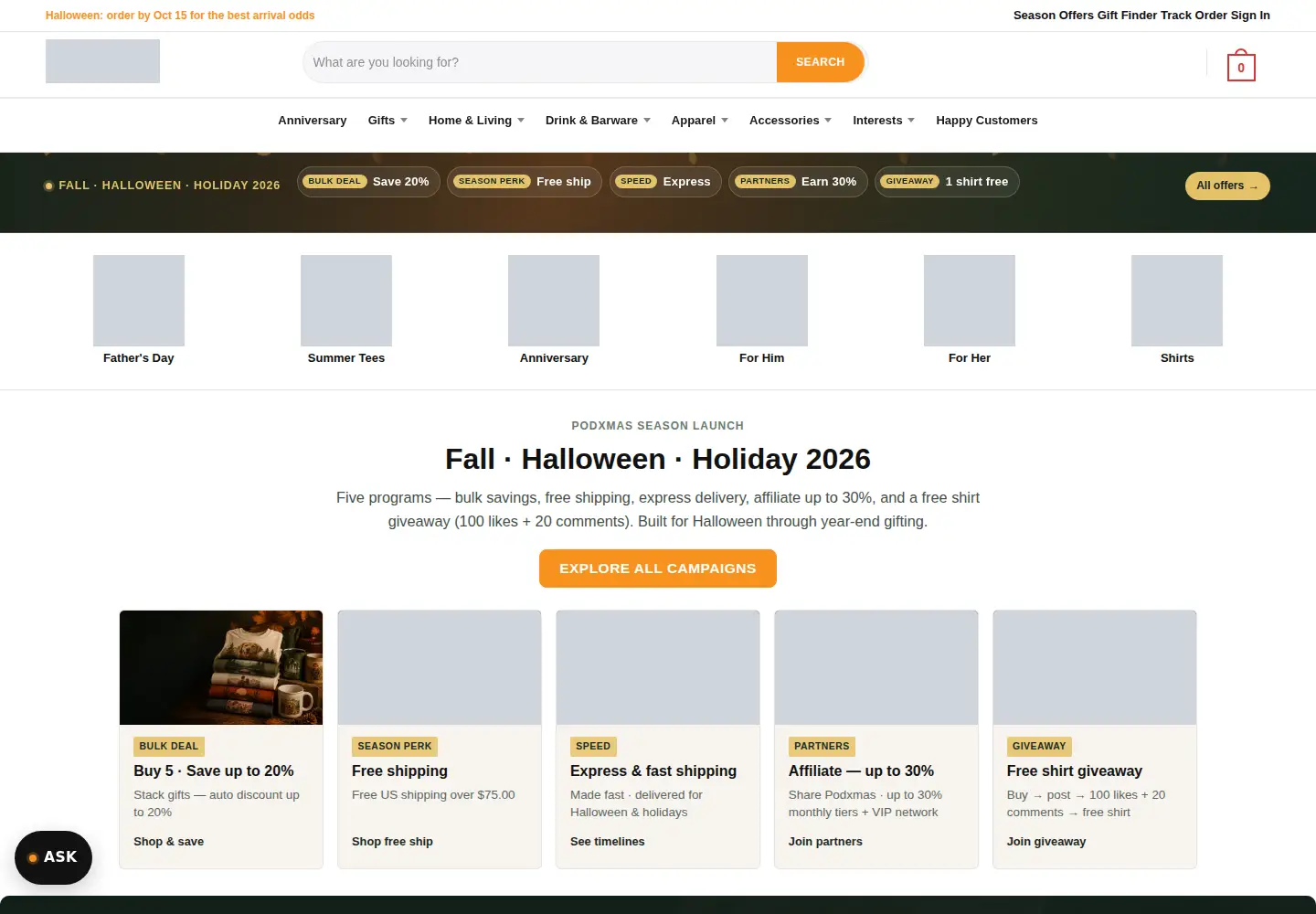Go to Season Offers in top bar
Image resolution: width=1316 pixels, height=914 pixels.
(1054, 16)
